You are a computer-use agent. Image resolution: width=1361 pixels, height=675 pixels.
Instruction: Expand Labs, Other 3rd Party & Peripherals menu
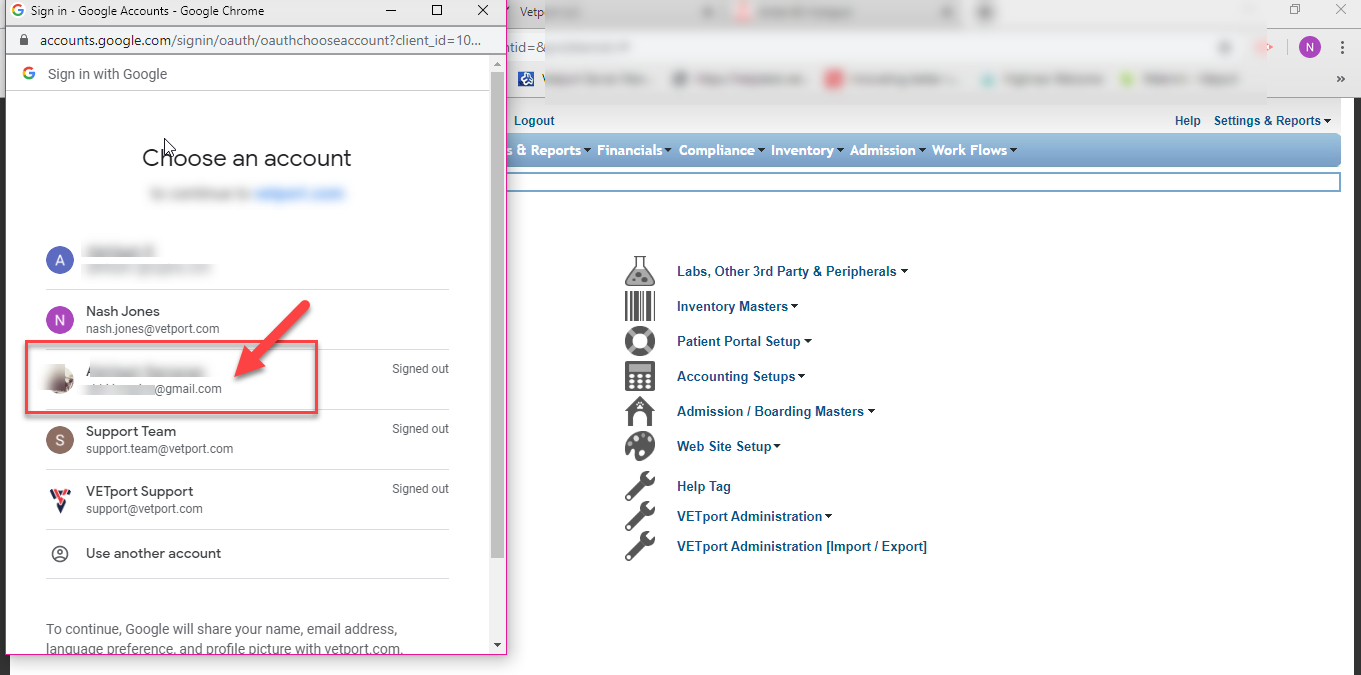click(x=792, y=271)
